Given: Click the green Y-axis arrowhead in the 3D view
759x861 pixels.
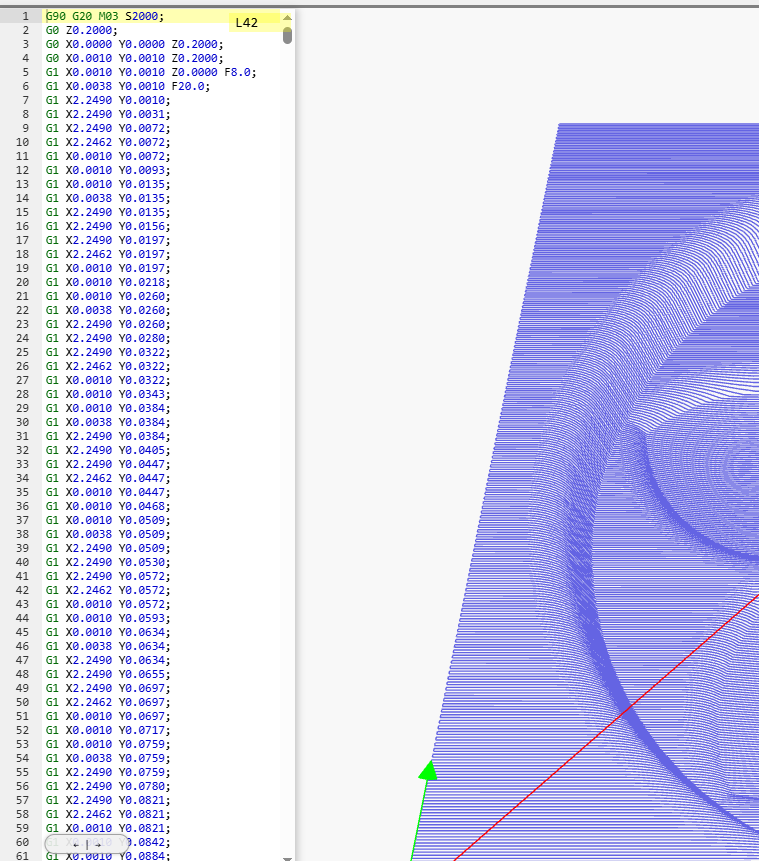Looking at the screenshot, I should point(428,770).
